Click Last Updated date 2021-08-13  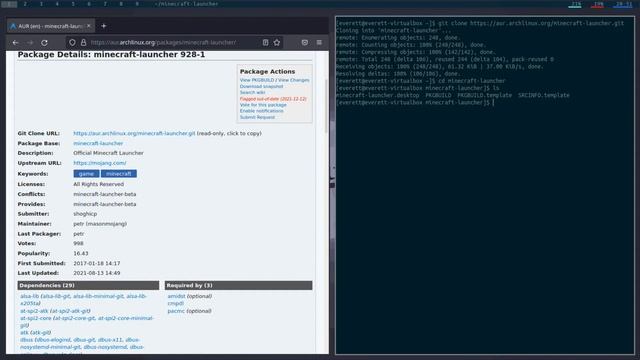(97, 273)
